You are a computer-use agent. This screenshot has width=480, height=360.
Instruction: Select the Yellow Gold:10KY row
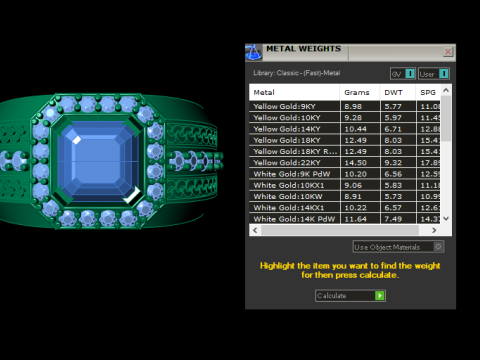coord(345,118)
